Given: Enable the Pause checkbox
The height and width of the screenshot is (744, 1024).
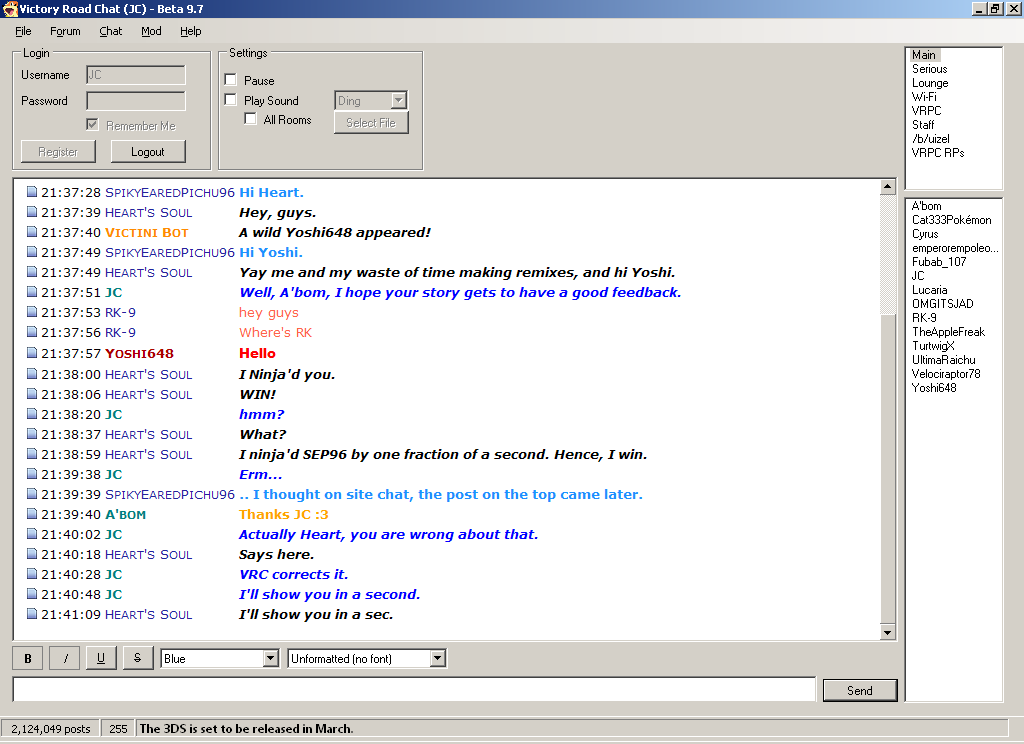Looking at the screenshot, I should (231, 80).
